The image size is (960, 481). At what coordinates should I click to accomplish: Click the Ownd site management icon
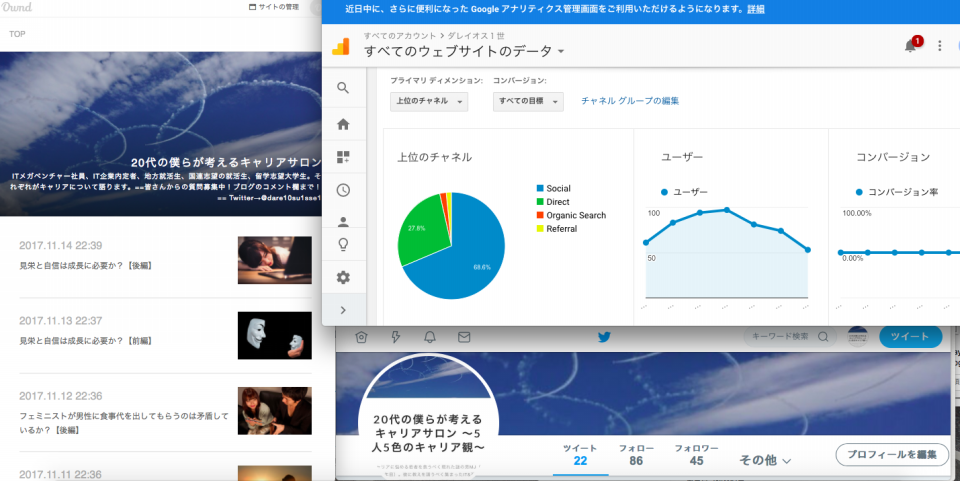point(252,7)
